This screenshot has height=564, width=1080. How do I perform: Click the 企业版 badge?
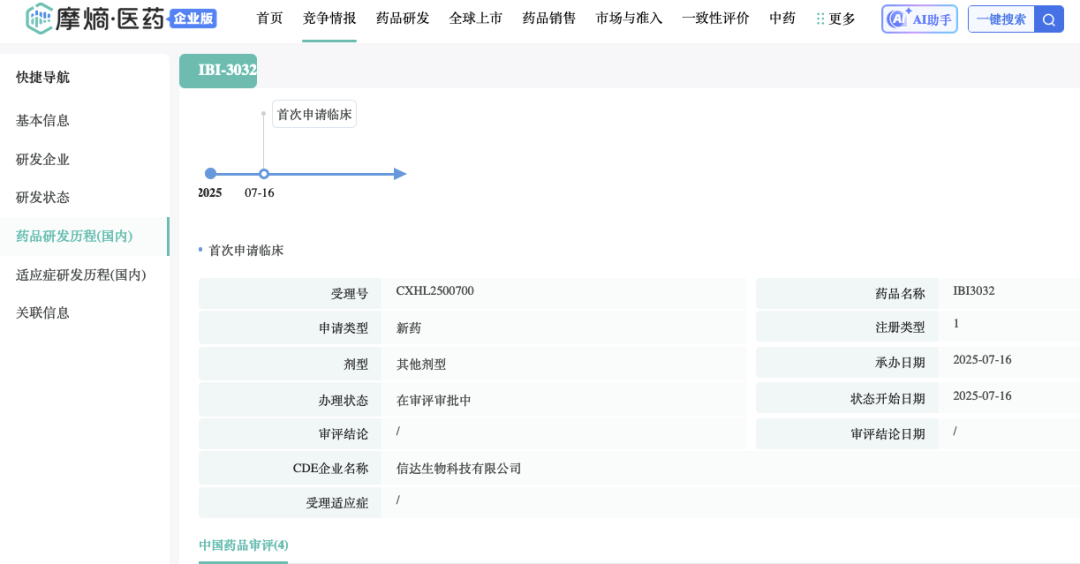[x=194, y=19]
